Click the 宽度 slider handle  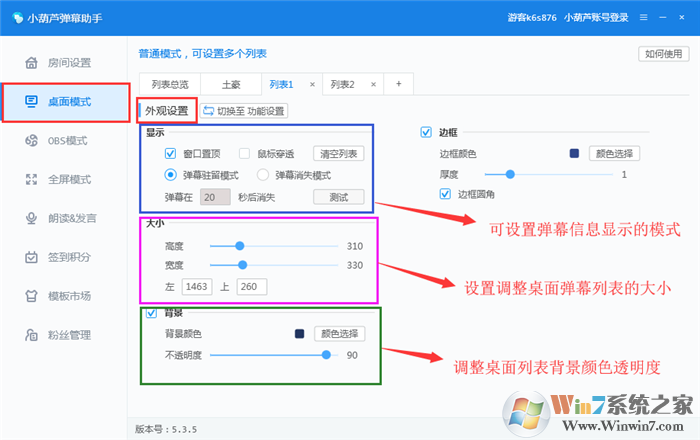click(x=242, y=265)
